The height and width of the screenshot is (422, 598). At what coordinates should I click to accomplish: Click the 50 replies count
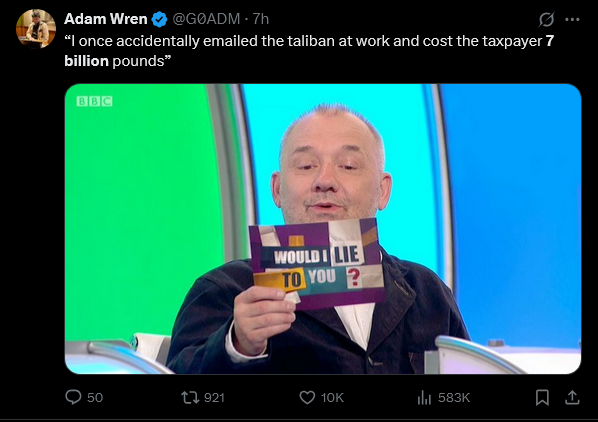[95, 398]
